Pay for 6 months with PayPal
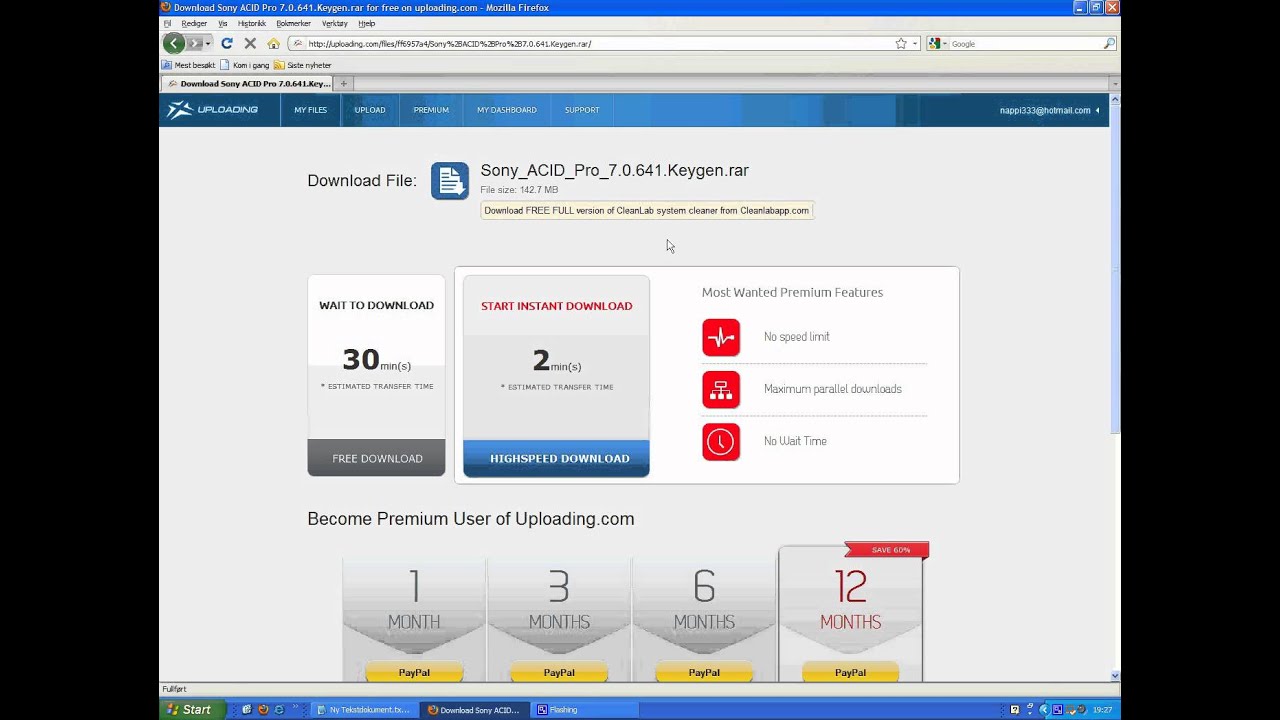 (x=704, y=672)
